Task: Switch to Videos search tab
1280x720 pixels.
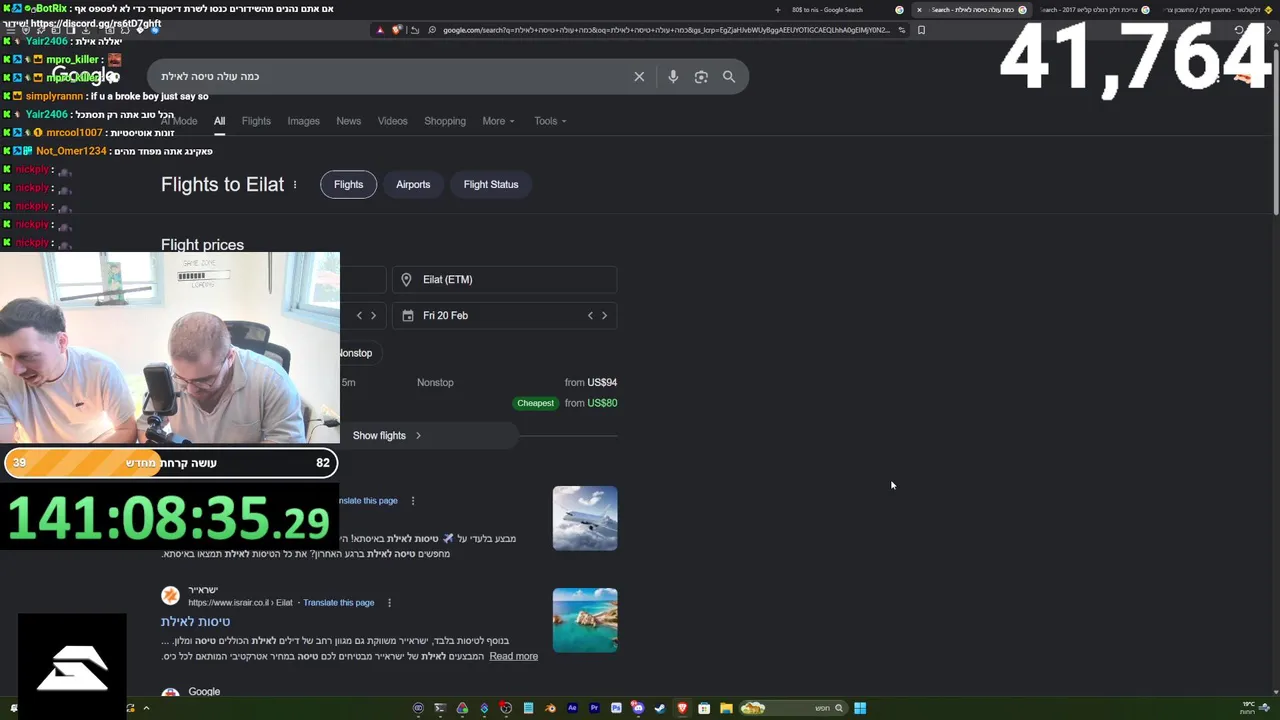Action: click(392, 121)
